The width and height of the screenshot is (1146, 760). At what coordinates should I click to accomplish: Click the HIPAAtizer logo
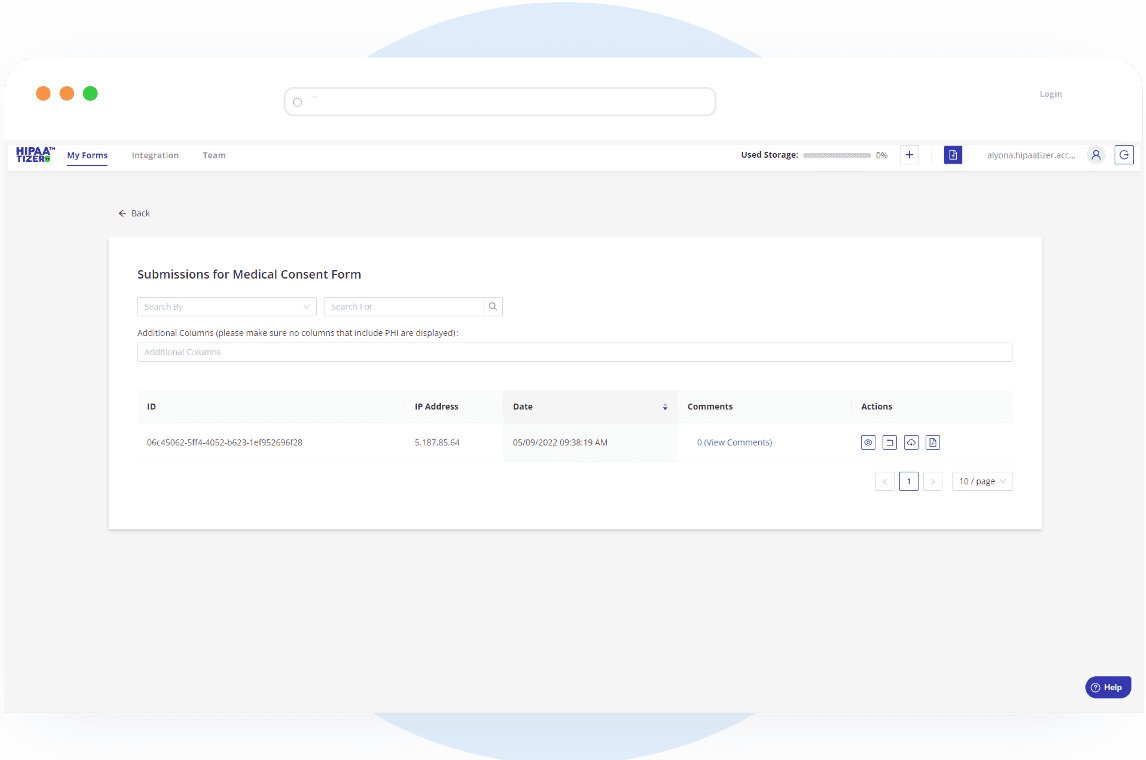34,154
